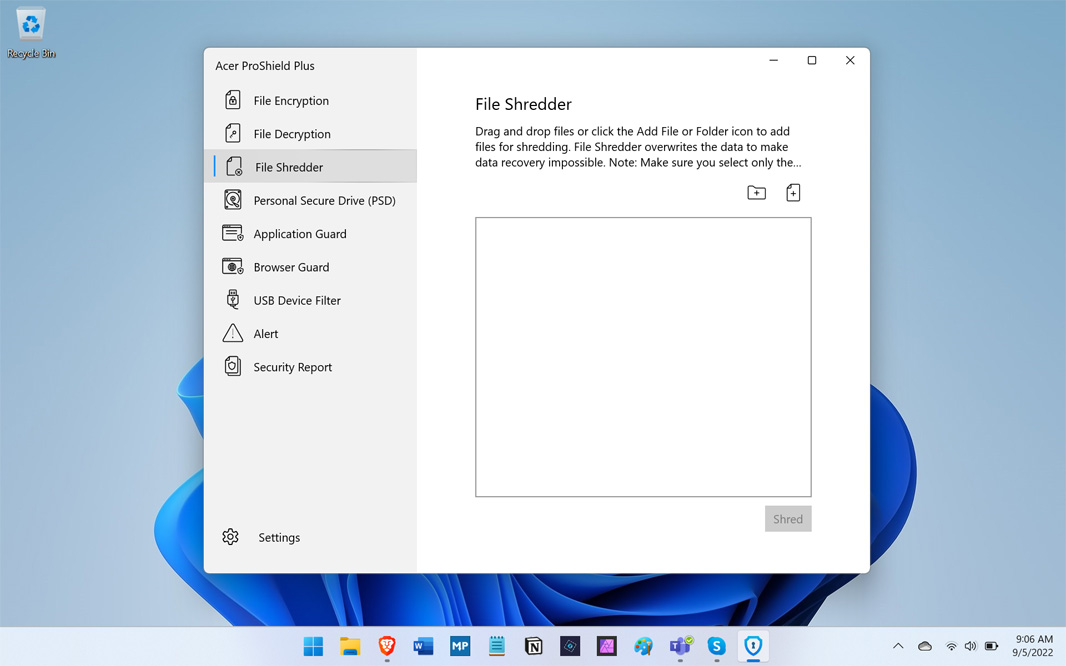
Task: Click the Alert warning triangle icon
Action: pyautogui.click(x=233, y=334)
